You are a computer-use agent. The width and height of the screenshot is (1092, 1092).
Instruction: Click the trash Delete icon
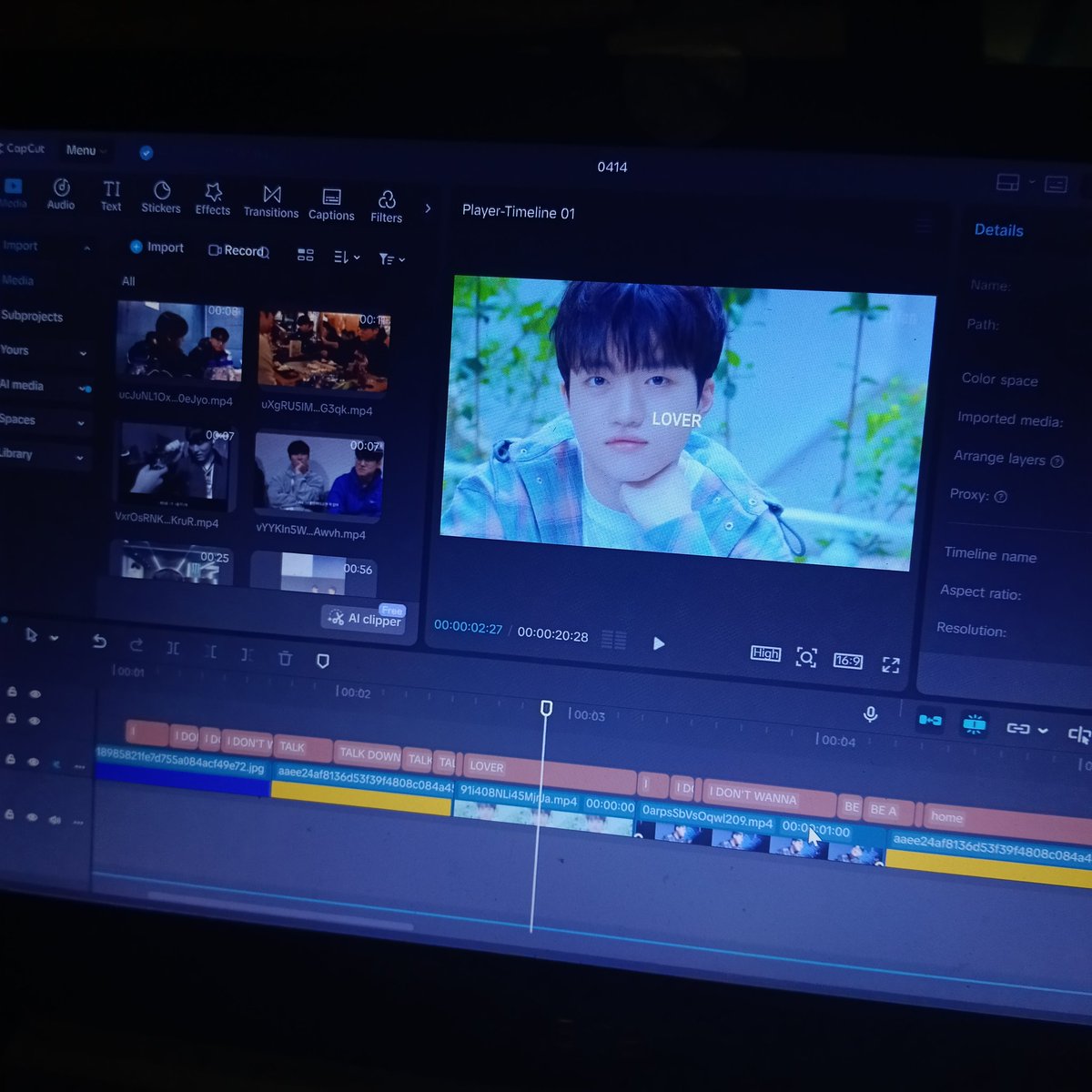click(285, 658)
